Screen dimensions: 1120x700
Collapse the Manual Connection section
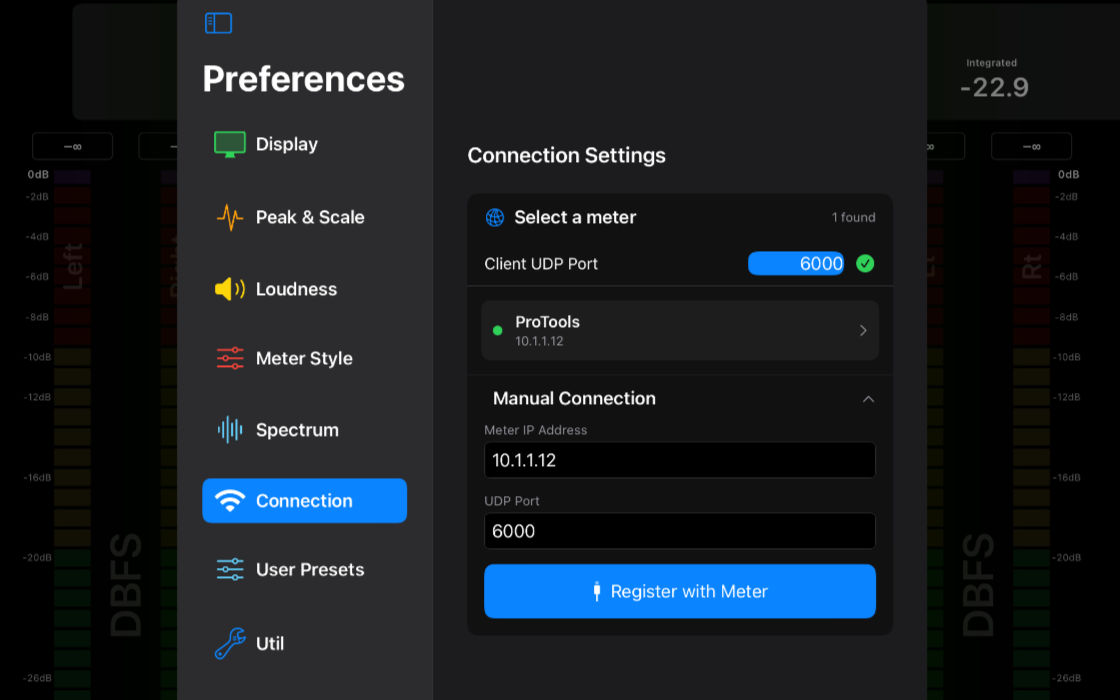(x=868, y=398)
